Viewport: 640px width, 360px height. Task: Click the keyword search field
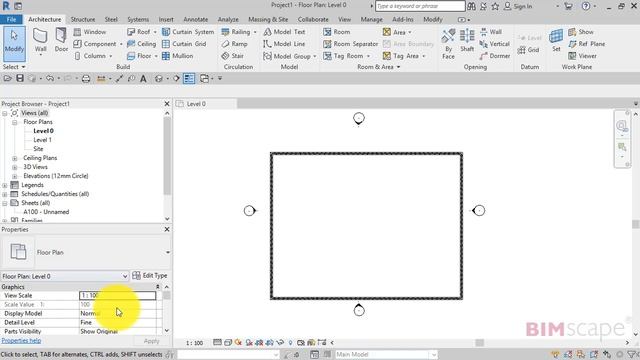[420, 6]
